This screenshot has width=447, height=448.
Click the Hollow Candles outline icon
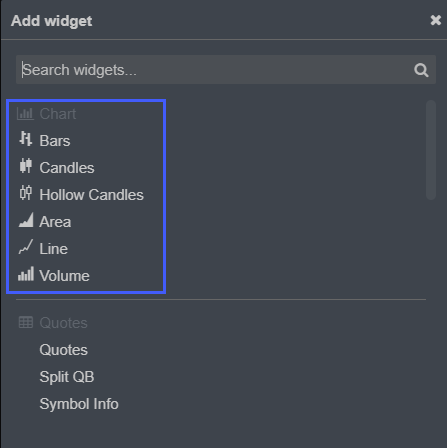tap(26, 193)
